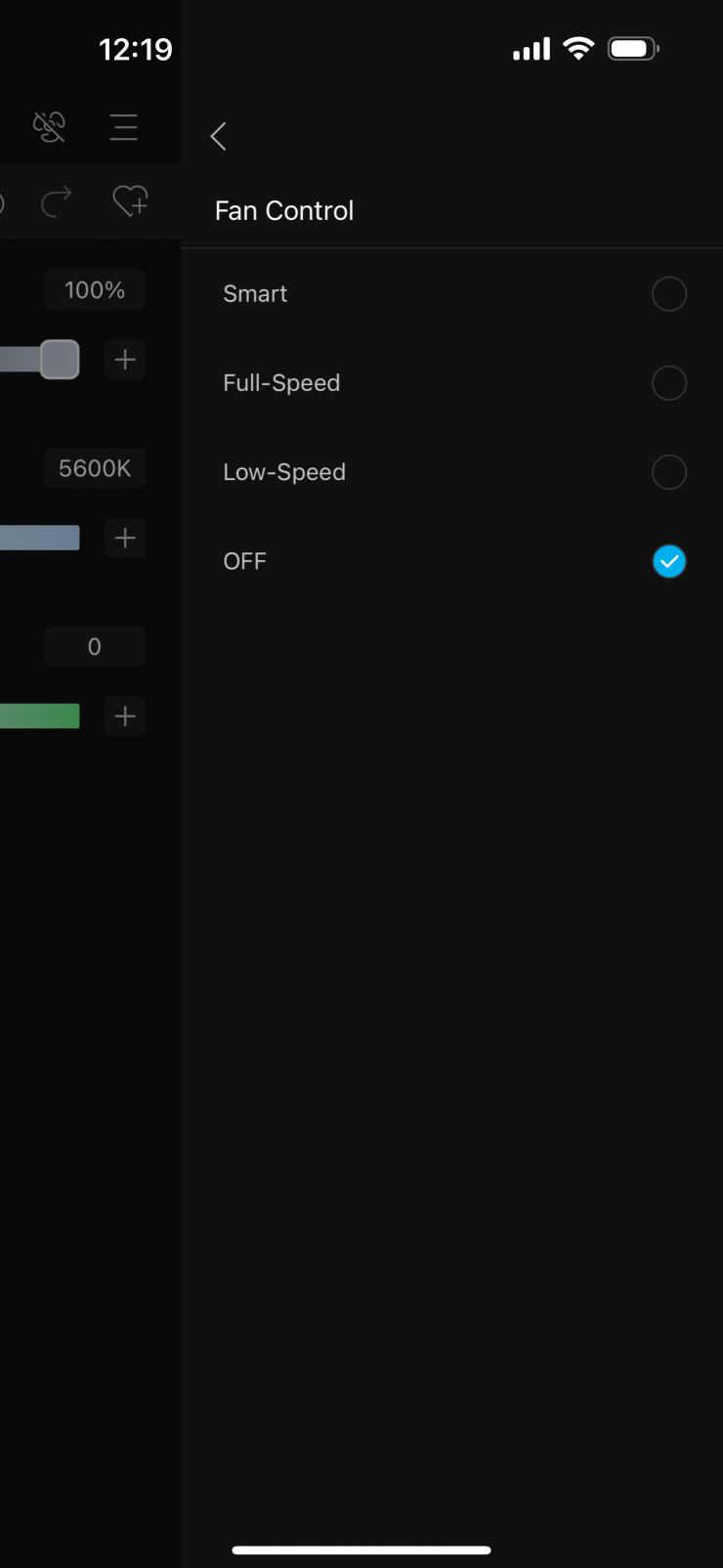Click the blue color temperature bar

pos(40,538)
